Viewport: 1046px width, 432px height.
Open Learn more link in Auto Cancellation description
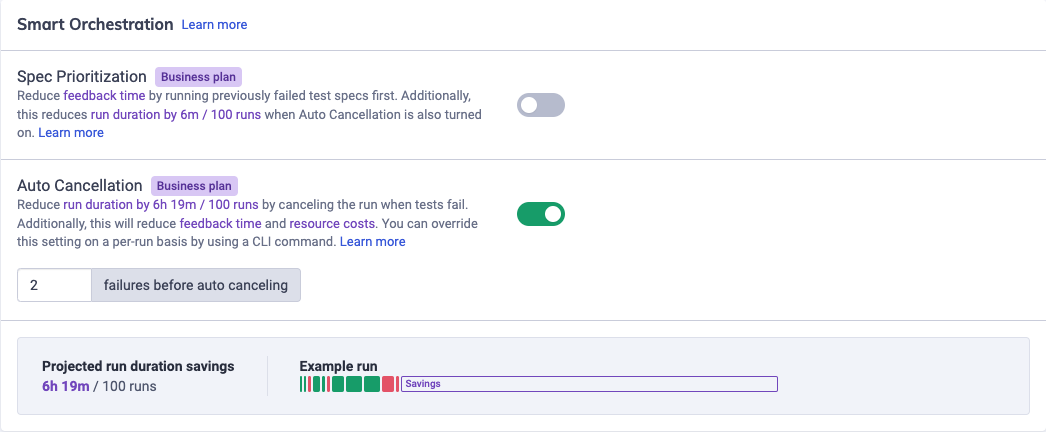coord(372,242)
